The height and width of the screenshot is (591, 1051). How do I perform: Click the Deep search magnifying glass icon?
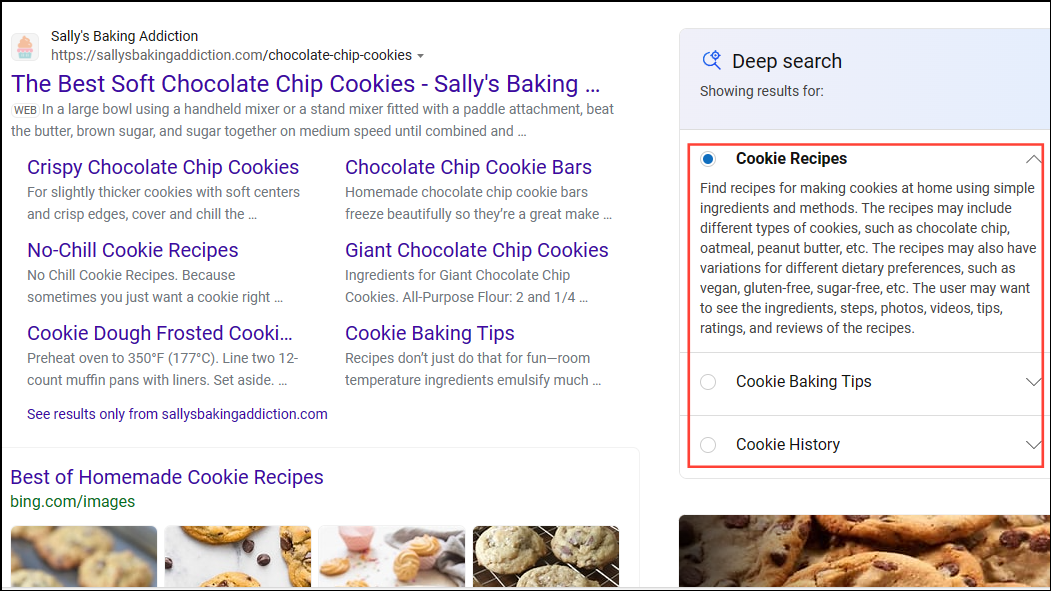pos(712,60)
